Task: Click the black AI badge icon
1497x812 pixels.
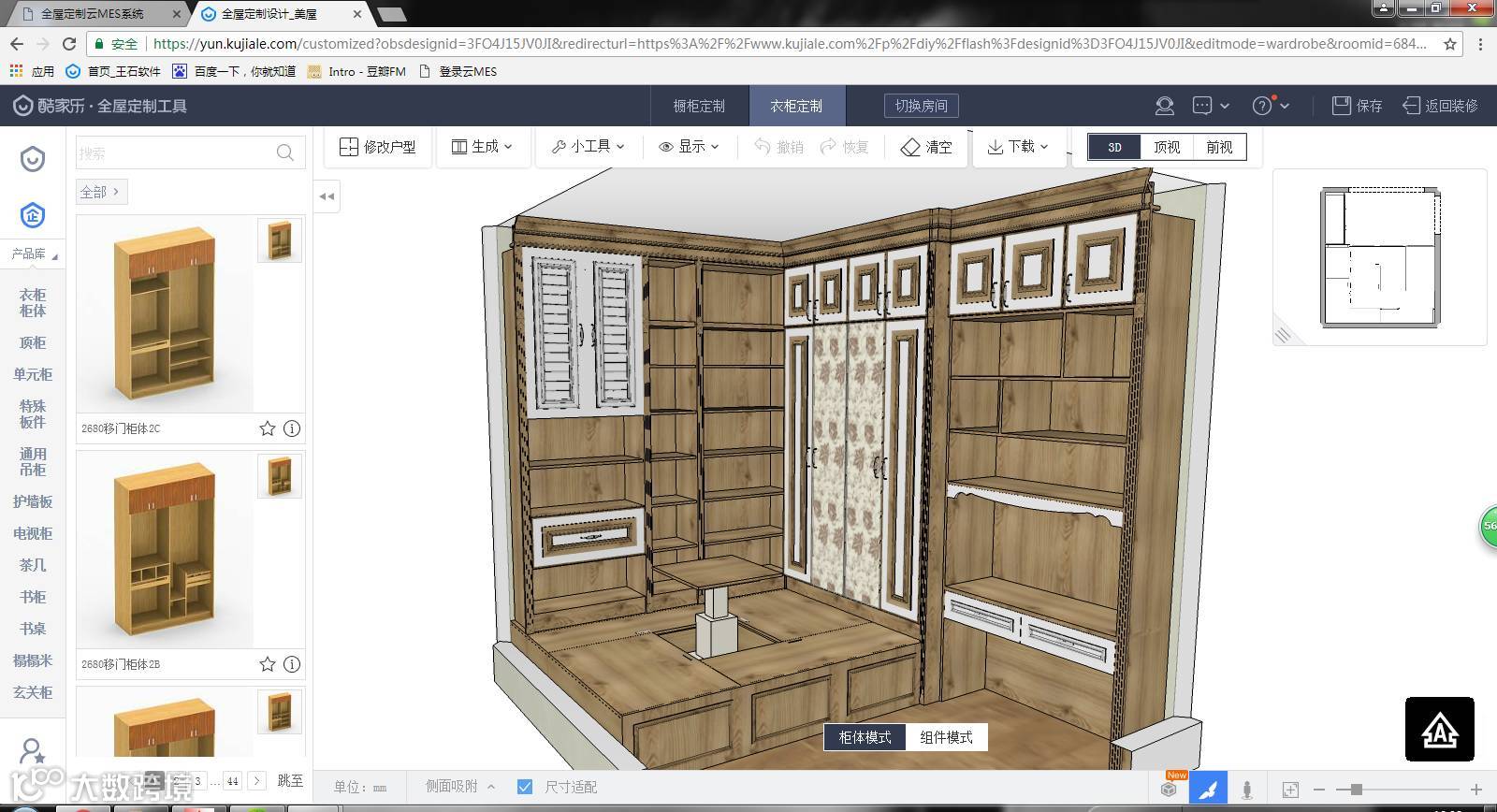Action: (x=1440, y=729)
